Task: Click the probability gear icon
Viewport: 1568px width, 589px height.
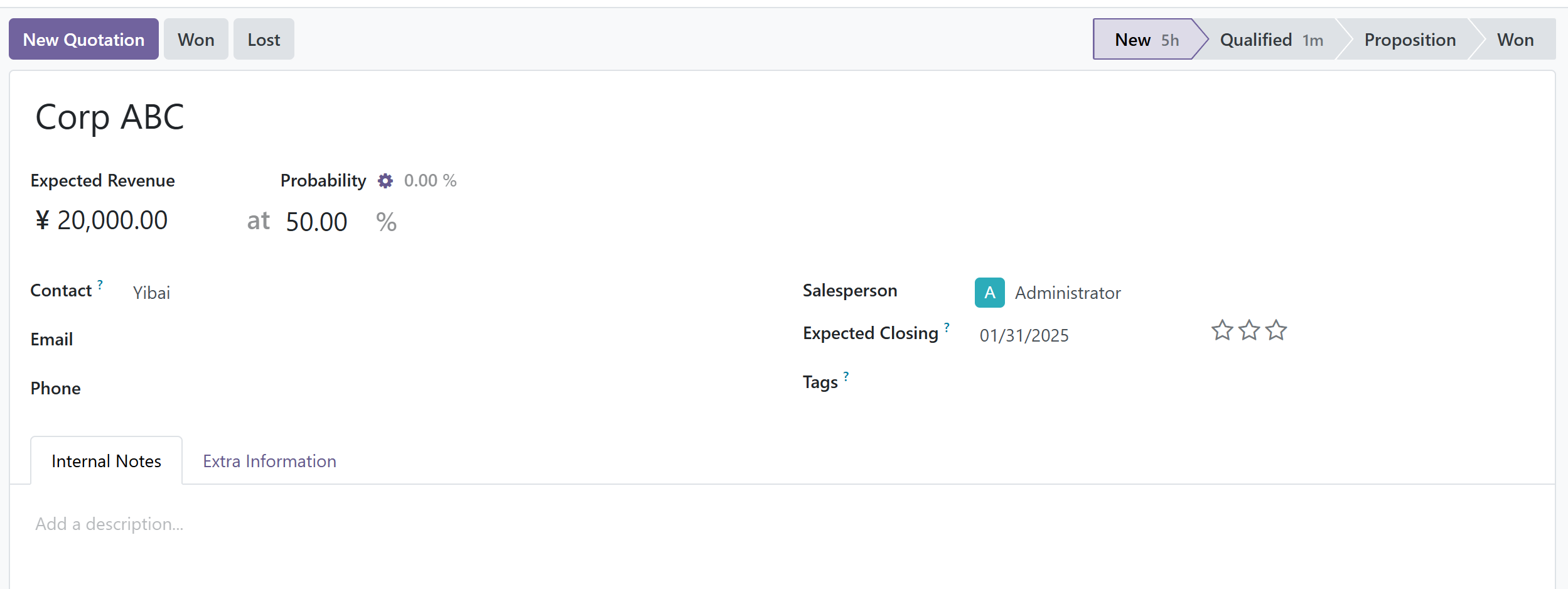Action: pos(385,181)
